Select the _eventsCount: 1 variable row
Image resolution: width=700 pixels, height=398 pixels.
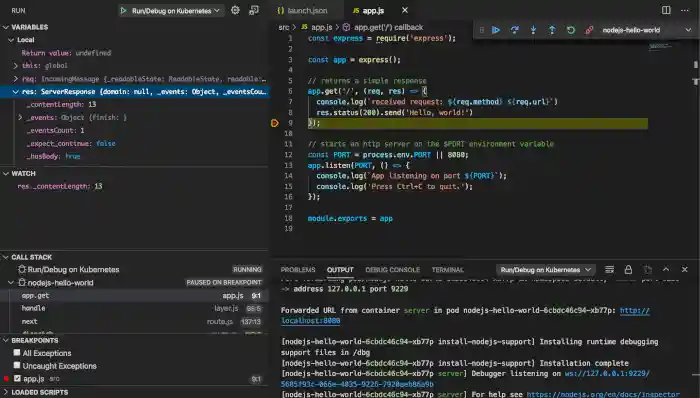click(x=134, y=130)
